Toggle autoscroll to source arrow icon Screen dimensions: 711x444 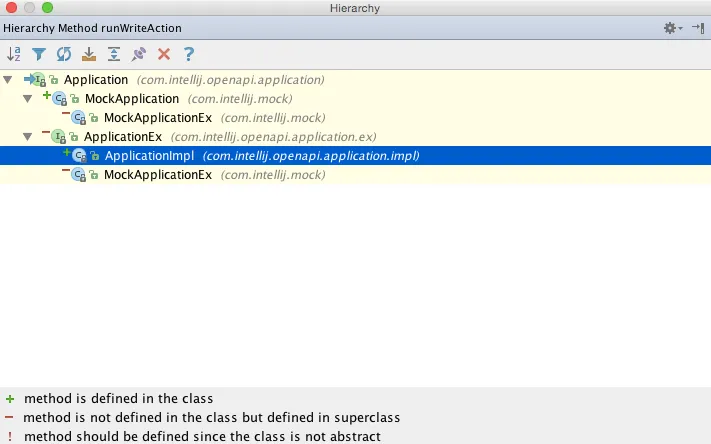(x=89, y=54)
